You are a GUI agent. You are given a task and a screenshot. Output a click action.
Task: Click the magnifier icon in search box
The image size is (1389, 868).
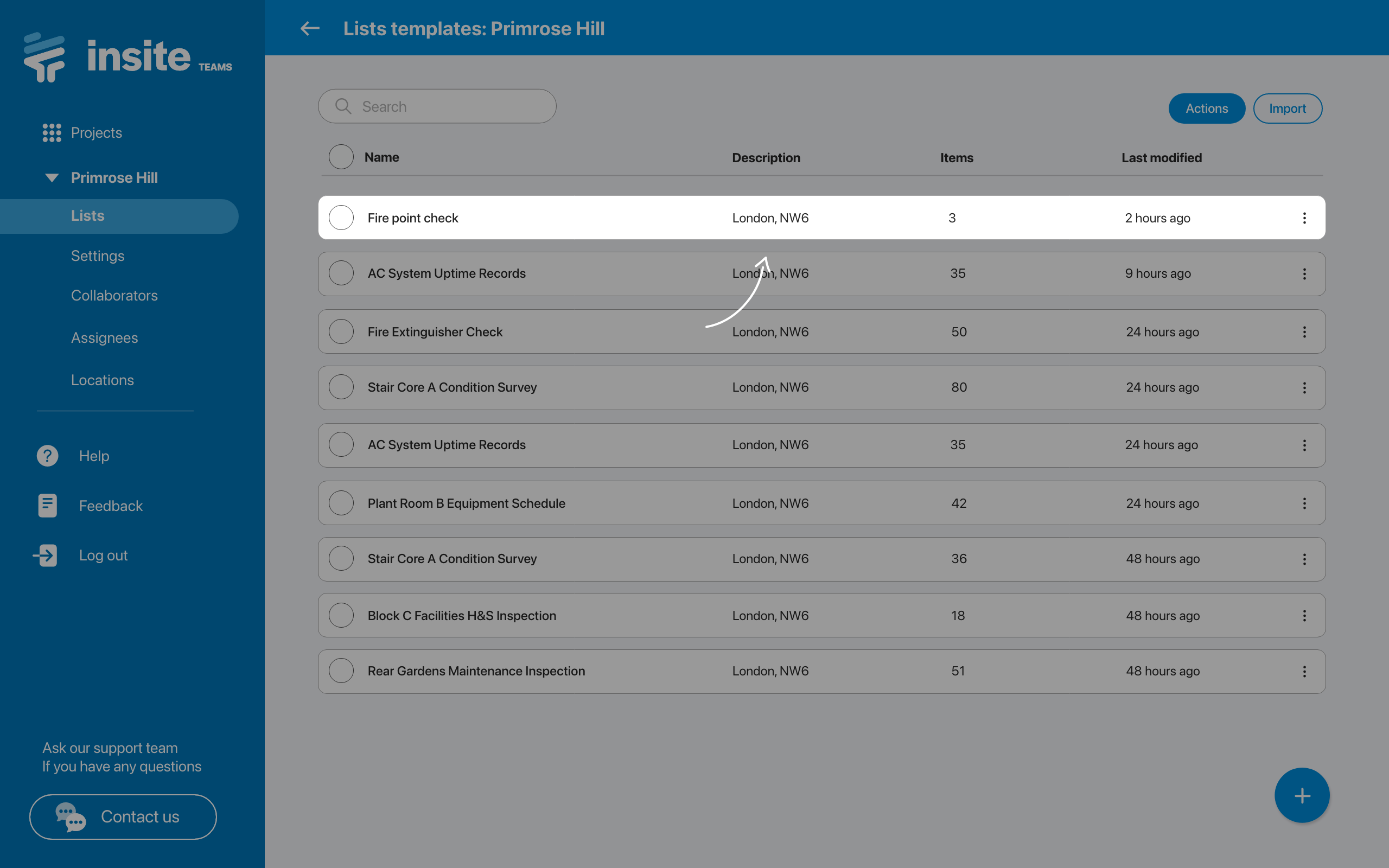tap(343, 106)
